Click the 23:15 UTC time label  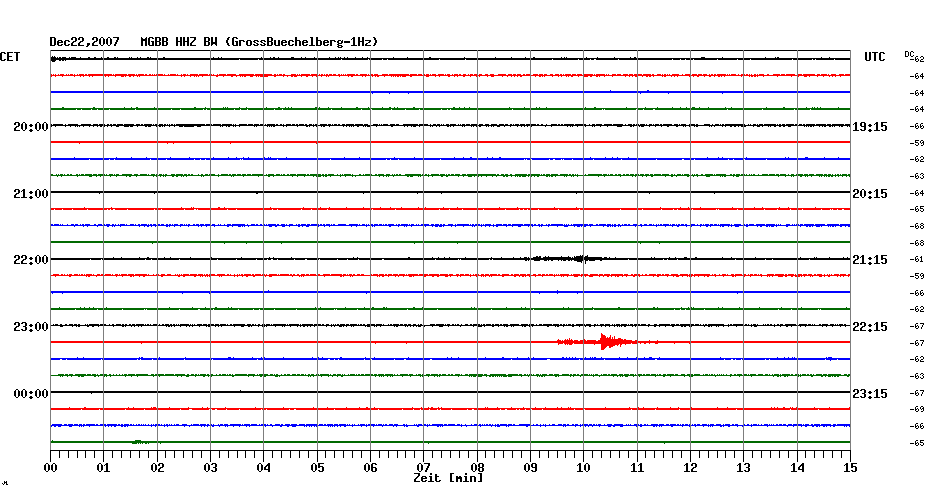coord(870,394)
